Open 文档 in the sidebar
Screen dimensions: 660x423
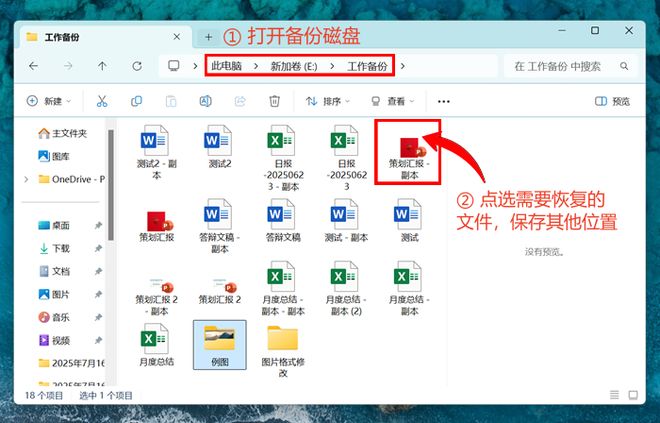coord(54,271)
